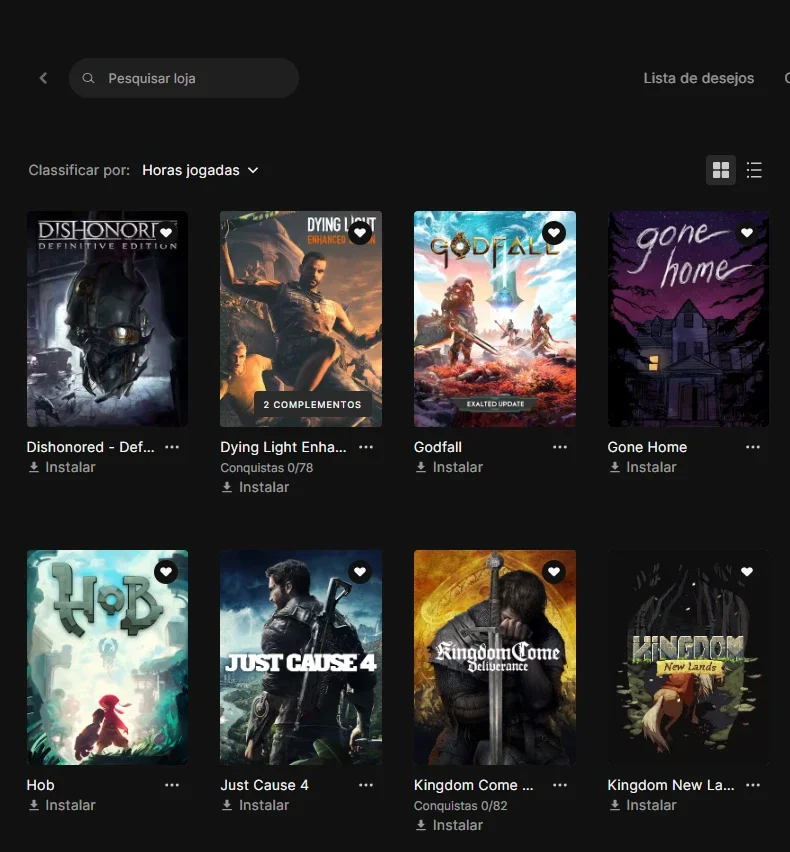Screen dimensions: 790x852
Task: Open the Kingdom New Lands cover thumbnail
Action: click(x=688, y=657)
